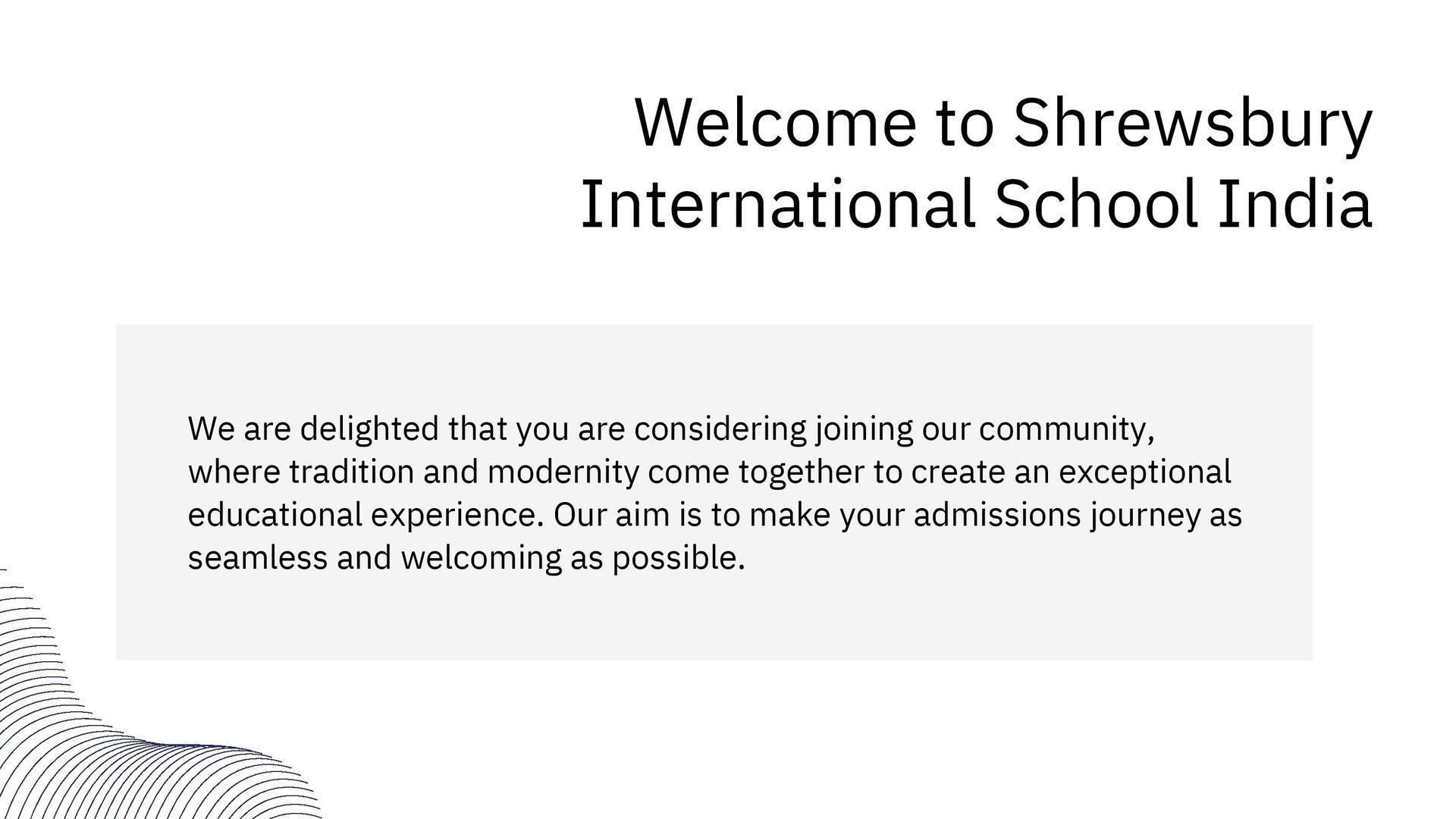This screenshot has width=1456, height=819.
Task: Click the word 'International' in the heading
Action: (777, 204)
